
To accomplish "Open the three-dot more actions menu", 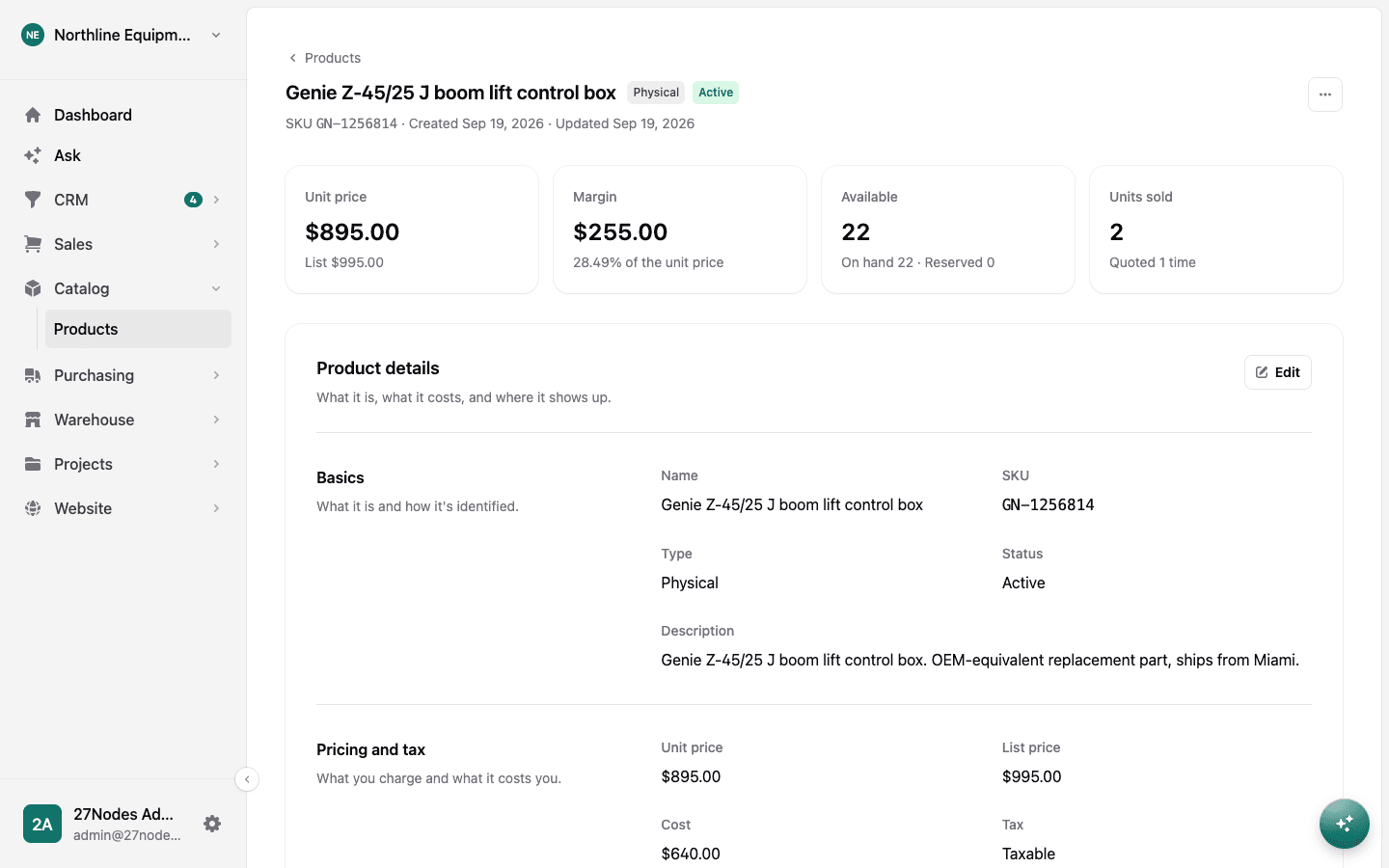I will click(1325, 95).
